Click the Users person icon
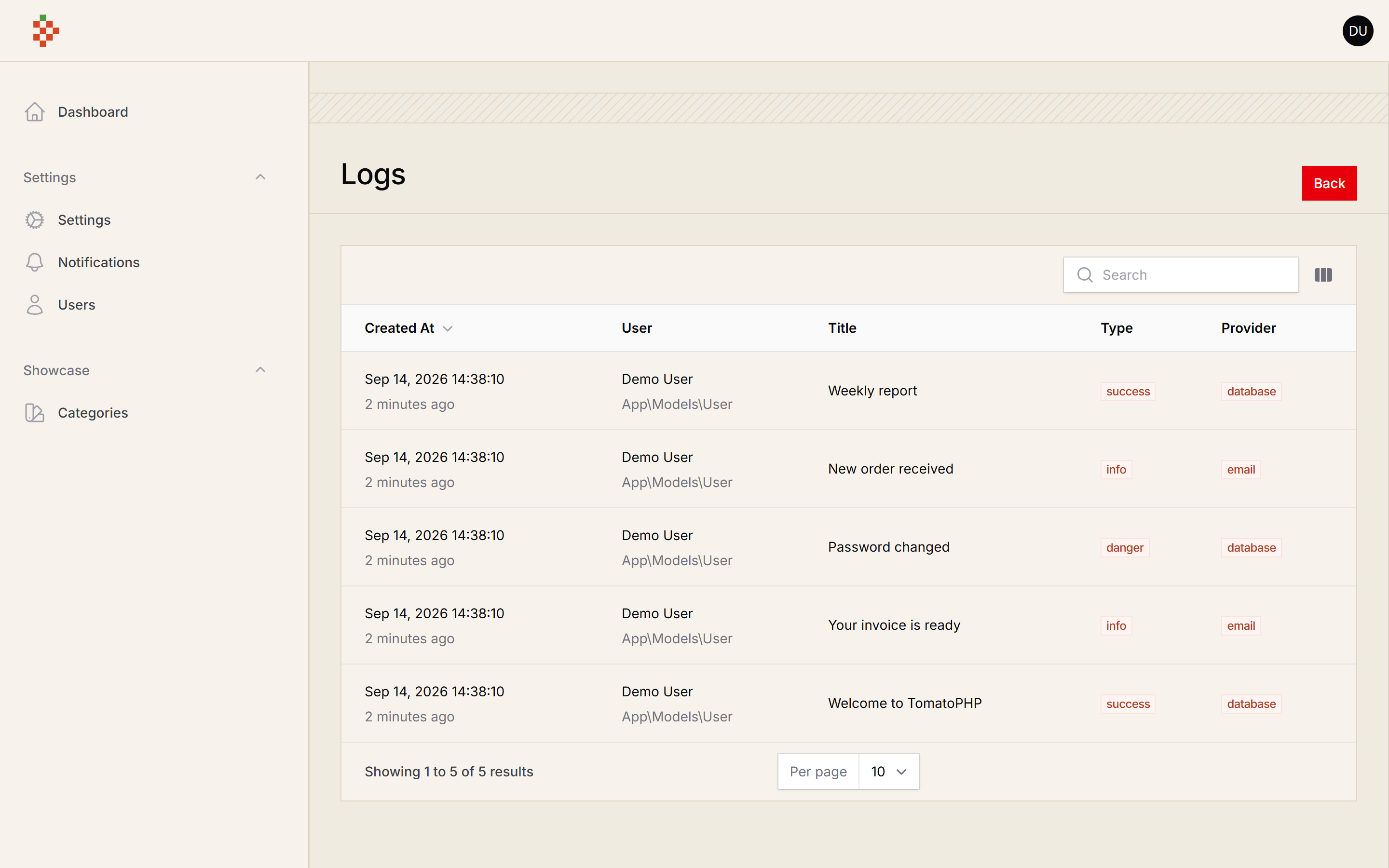This screenshot has height=868, width=1389. tap(34, 305)
